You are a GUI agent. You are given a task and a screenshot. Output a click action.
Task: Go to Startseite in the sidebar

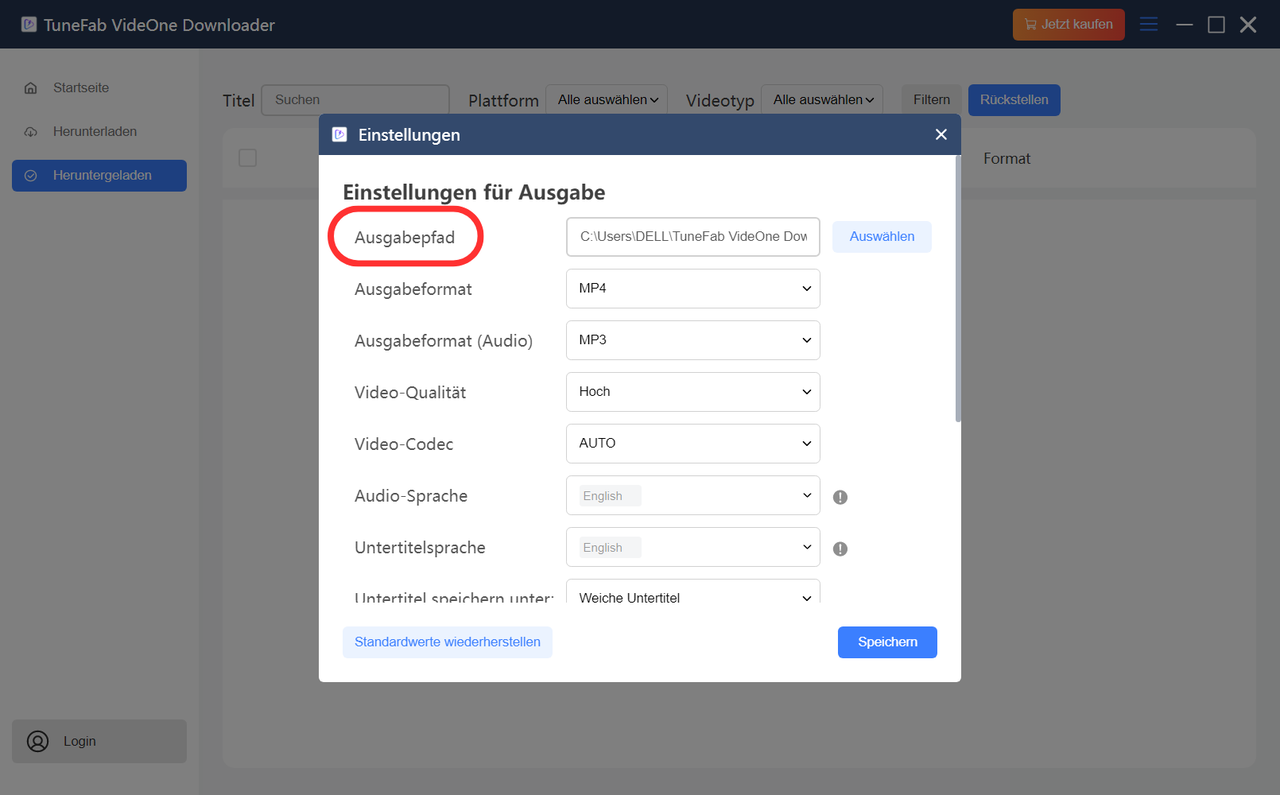click(x=99, y=88)
